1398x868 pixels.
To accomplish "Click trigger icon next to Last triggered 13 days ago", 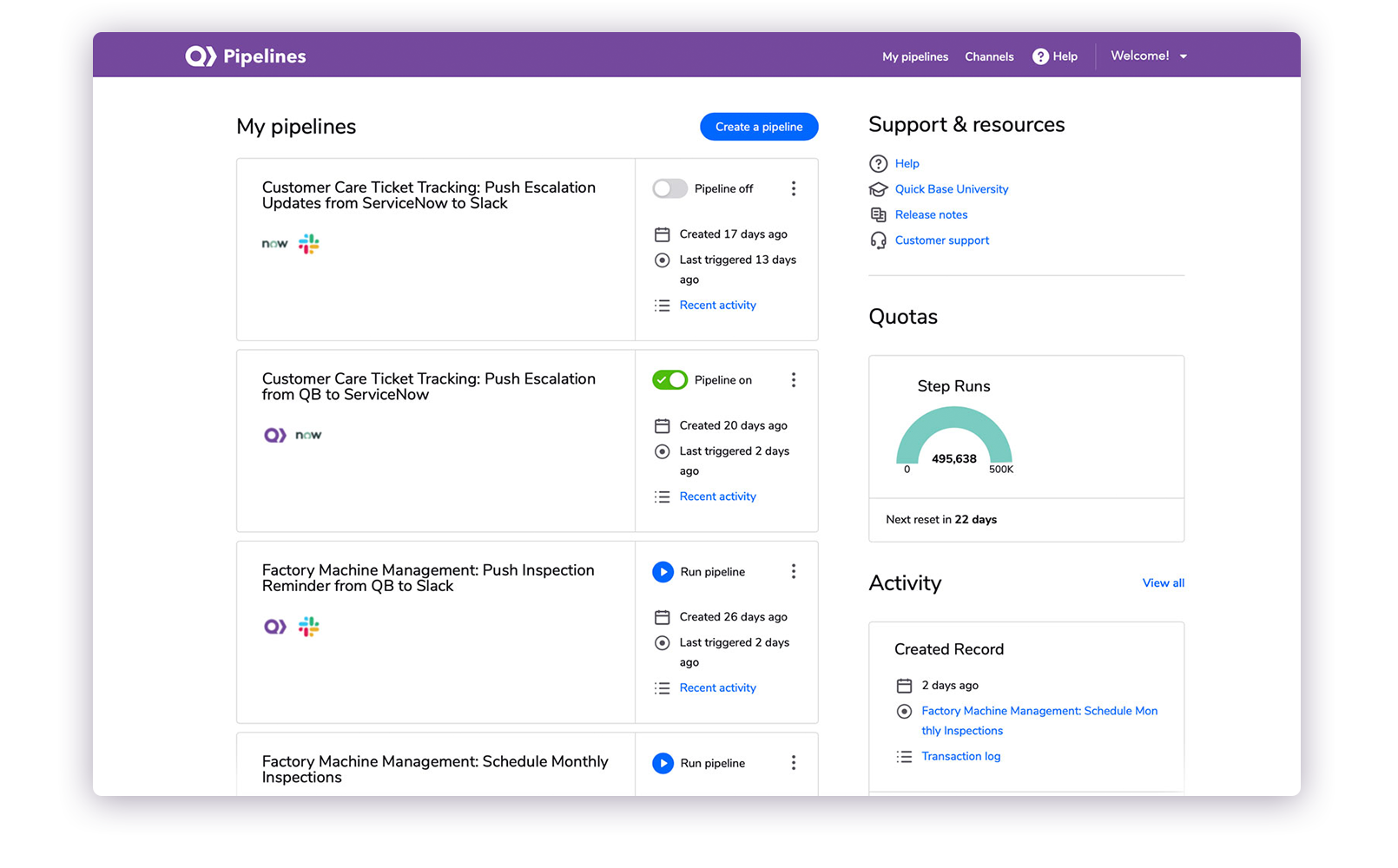I will (662, 260).
